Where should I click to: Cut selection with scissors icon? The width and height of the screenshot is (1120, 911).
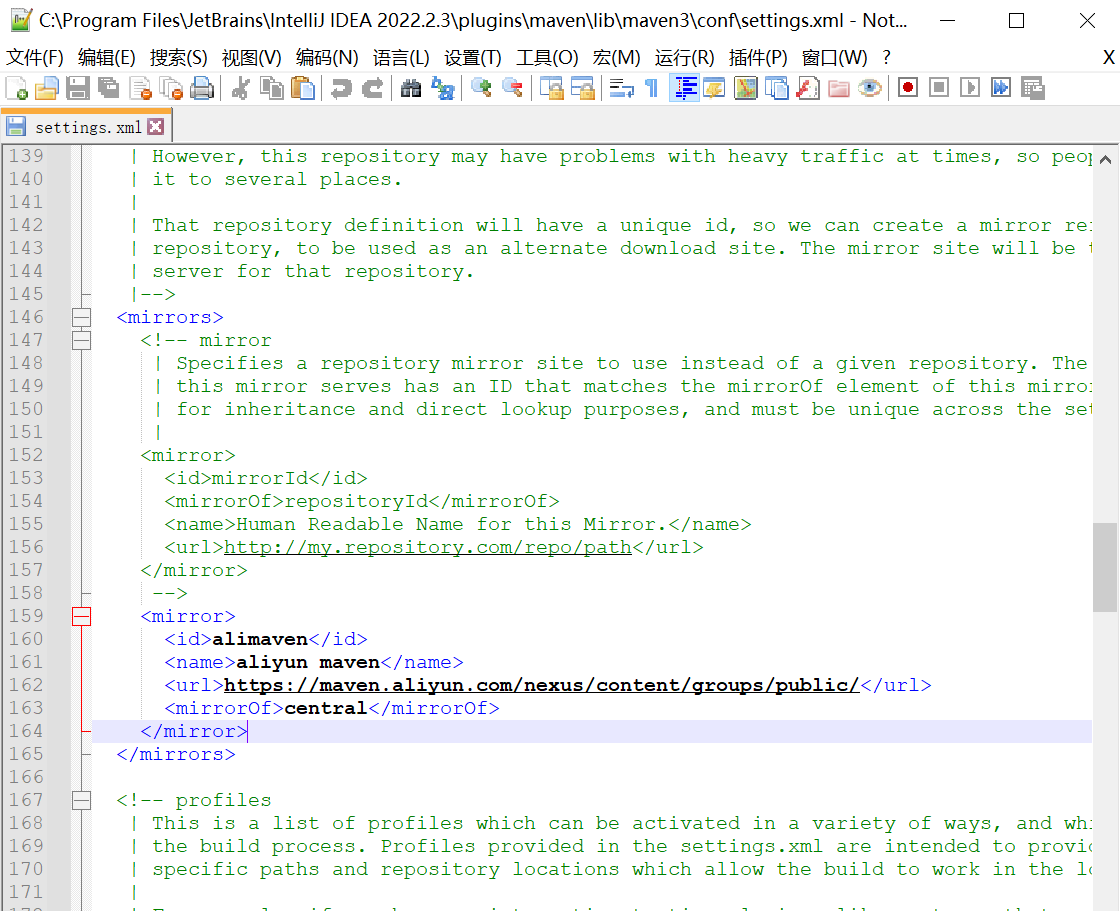click(x=241, y=88)
